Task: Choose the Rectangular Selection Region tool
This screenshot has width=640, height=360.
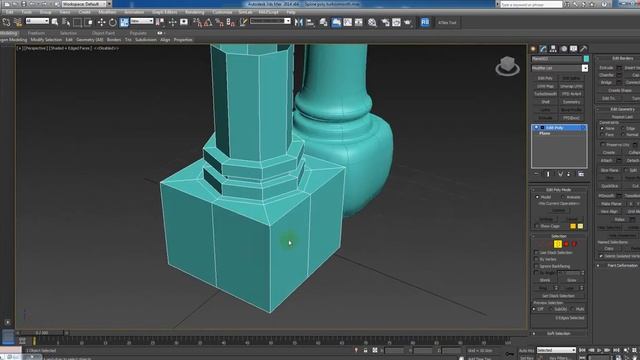Action: pyautogui.click(x=77, y=22)
